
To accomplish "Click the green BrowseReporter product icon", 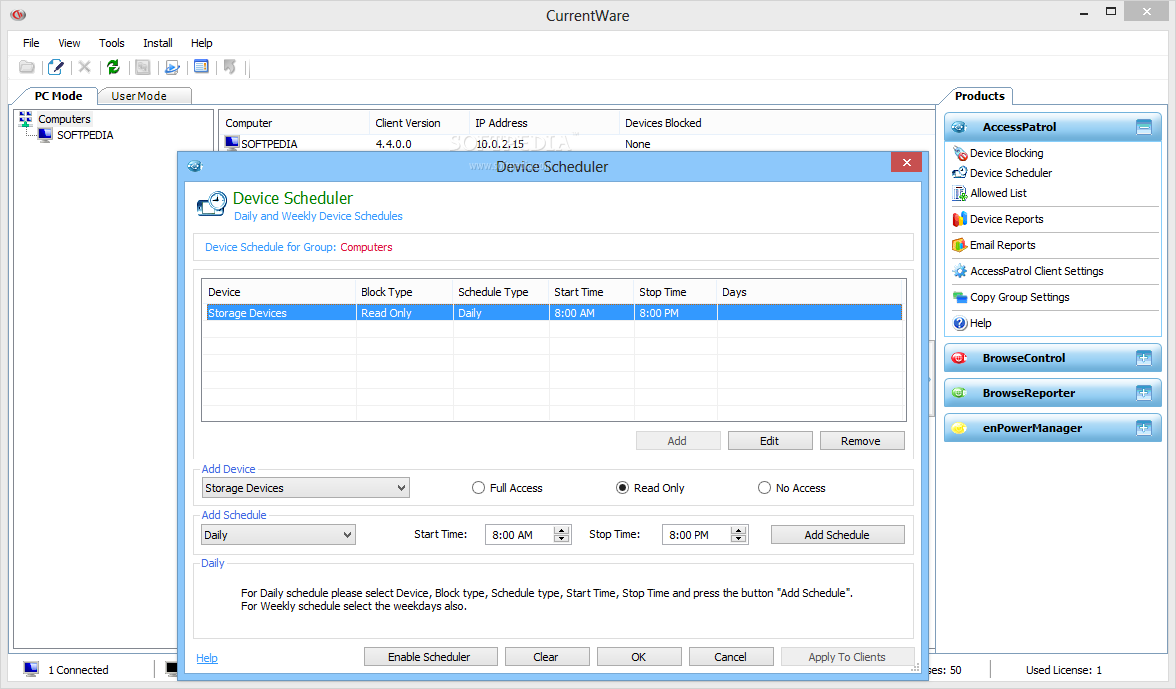I will tap(959, 393).
